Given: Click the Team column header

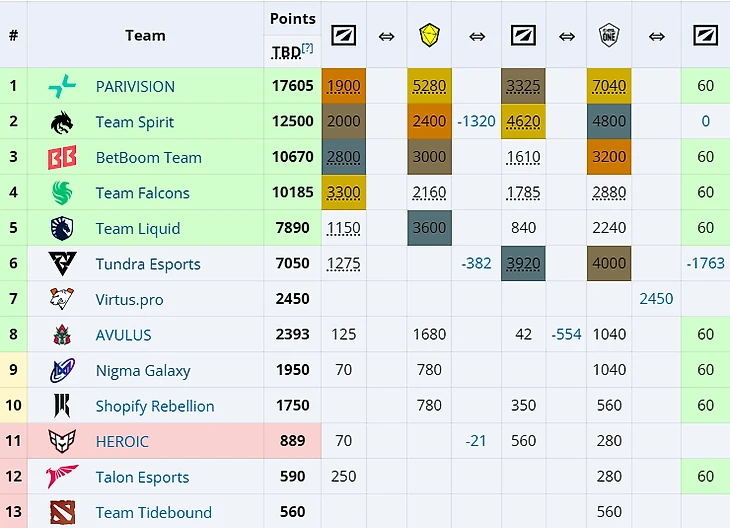Looking at the screenshot, I should coord(145,35).
